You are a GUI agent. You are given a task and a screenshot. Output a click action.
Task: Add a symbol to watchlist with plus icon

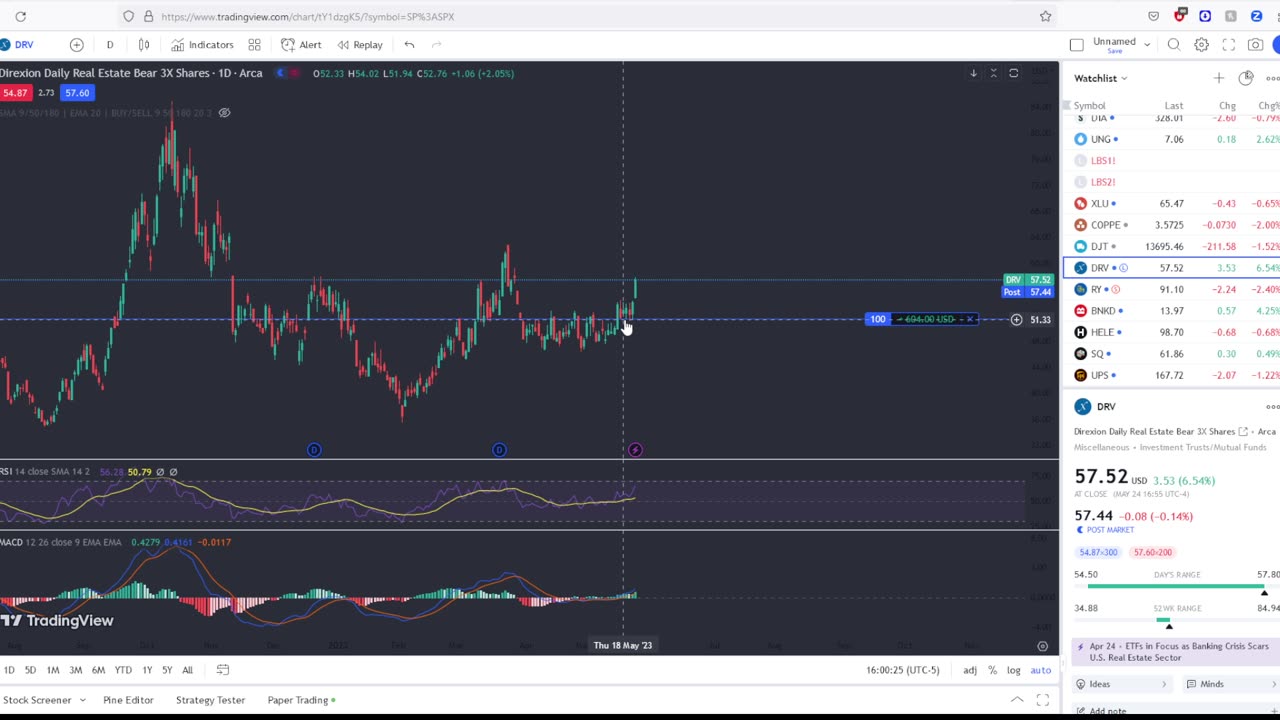click(1218, 78)
